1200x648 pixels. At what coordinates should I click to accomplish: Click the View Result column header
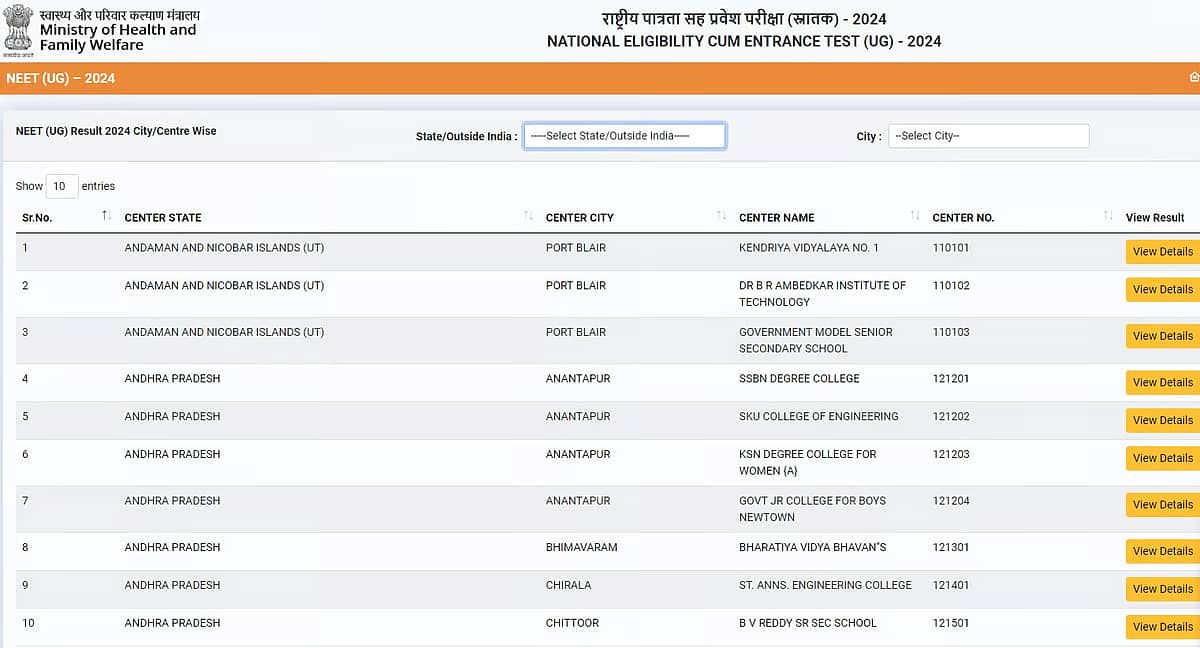1155,217
